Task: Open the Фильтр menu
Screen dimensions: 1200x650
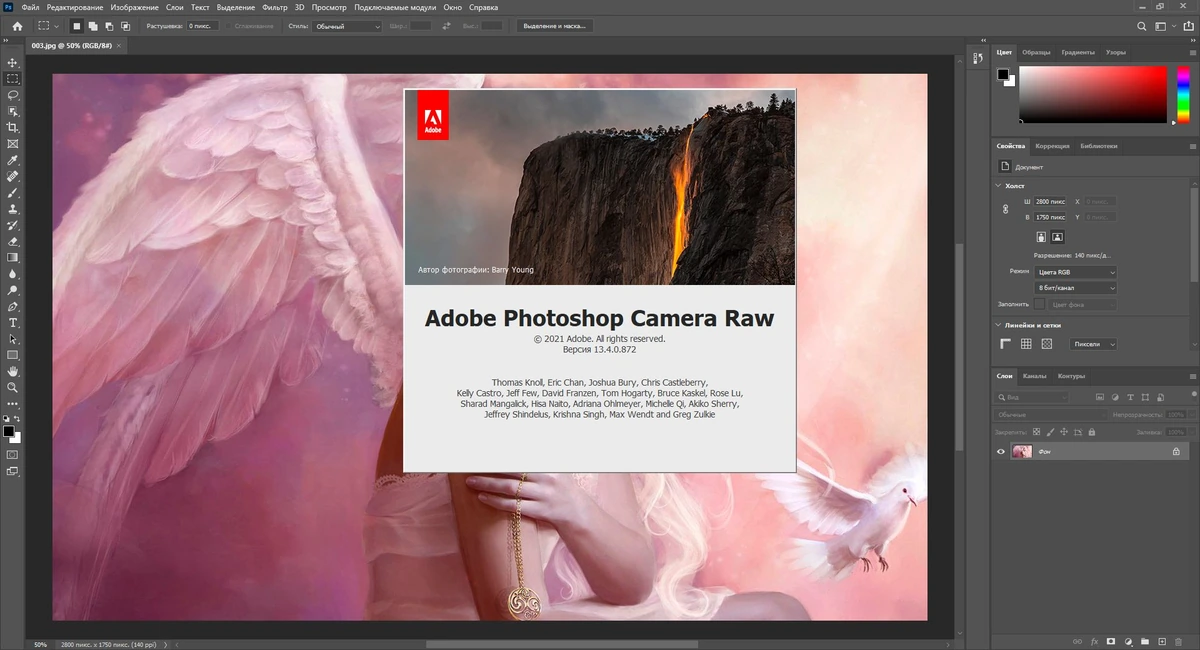Action: [274, 7]
